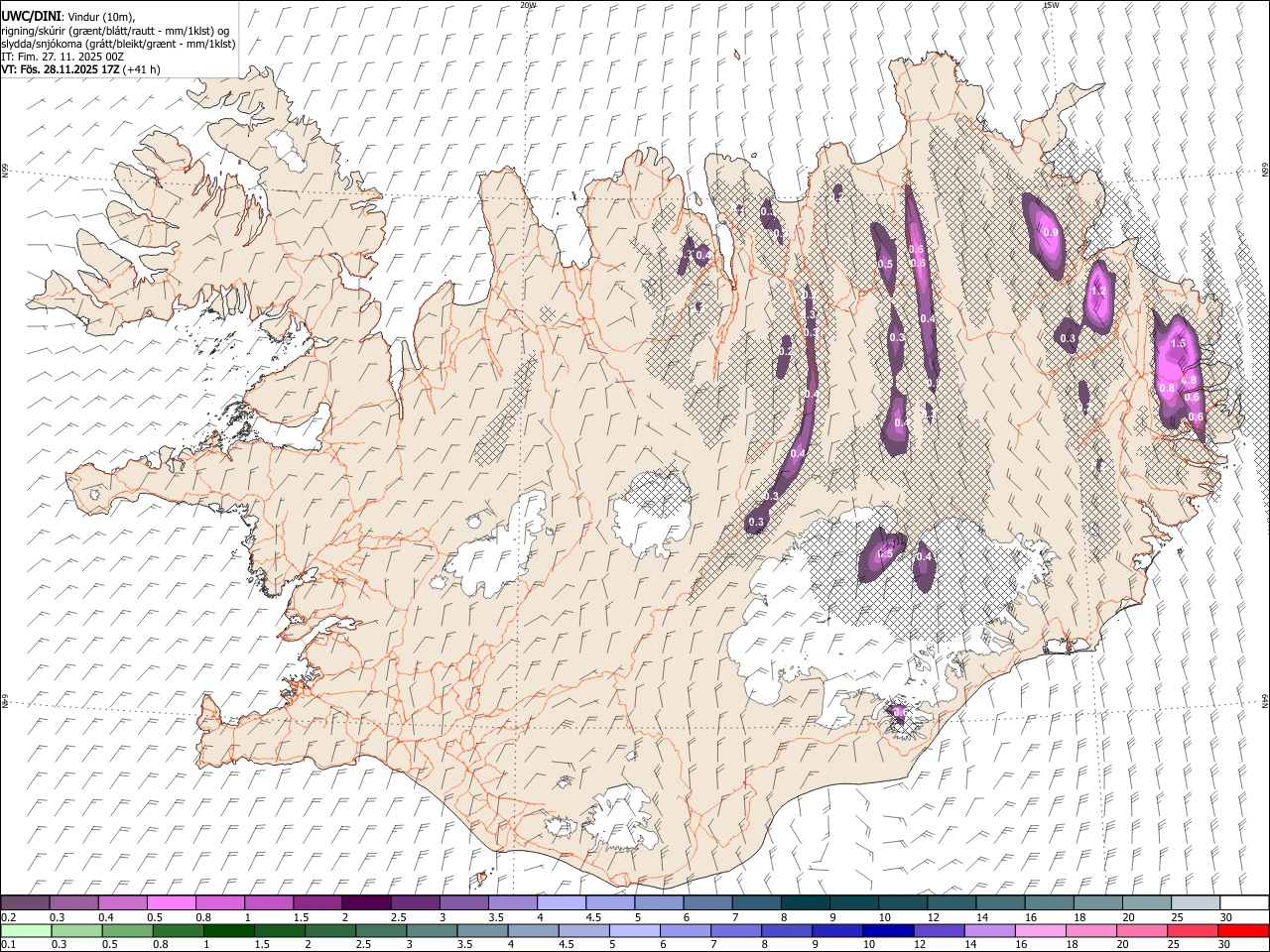Click the purple 12 rain legend swatch
Image resolution: width=1270 pixels, height=952 pixels.
[x=939, y=931]
